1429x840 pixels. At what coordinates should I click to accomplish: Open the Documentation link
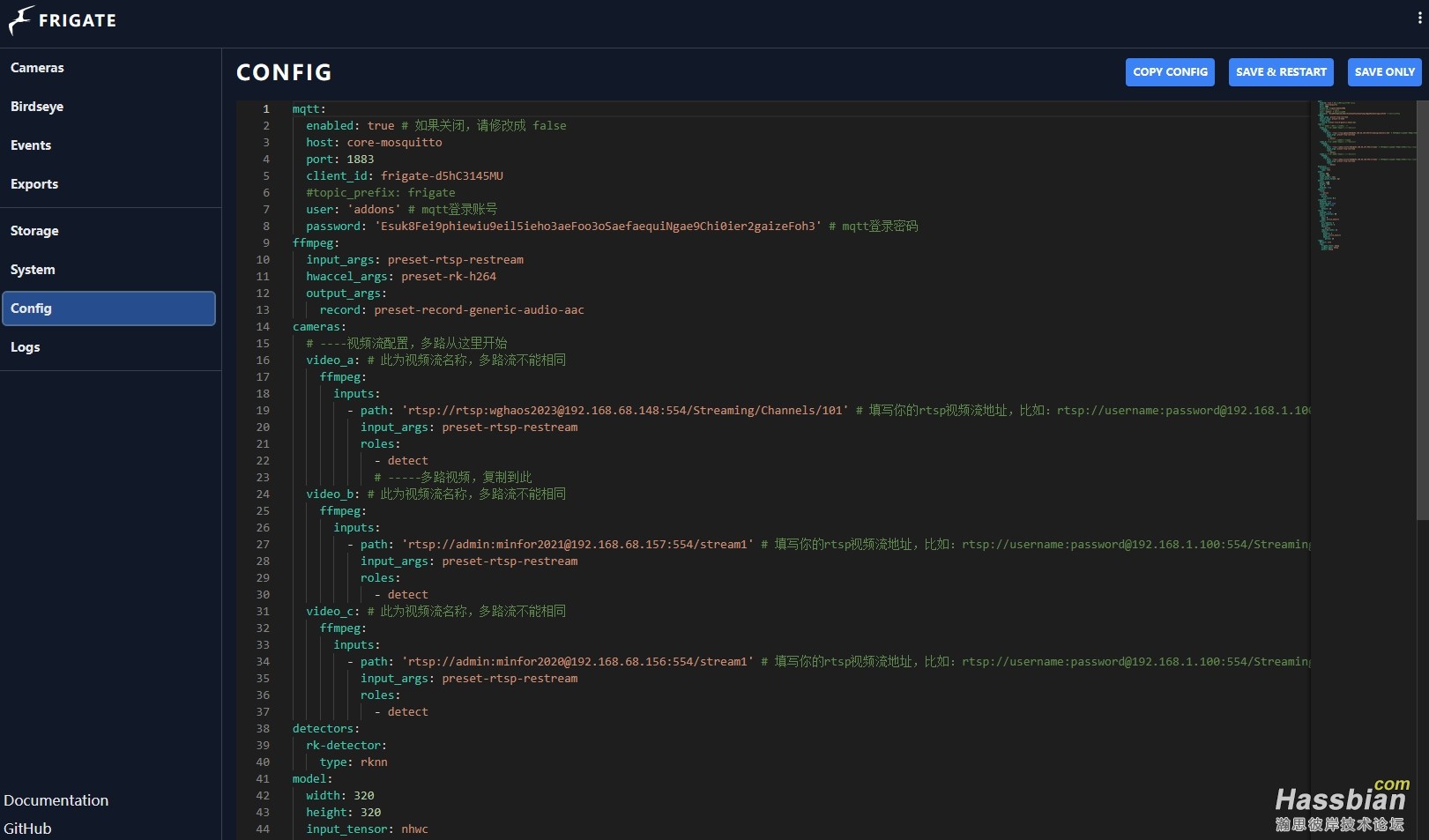click(56, 800)
